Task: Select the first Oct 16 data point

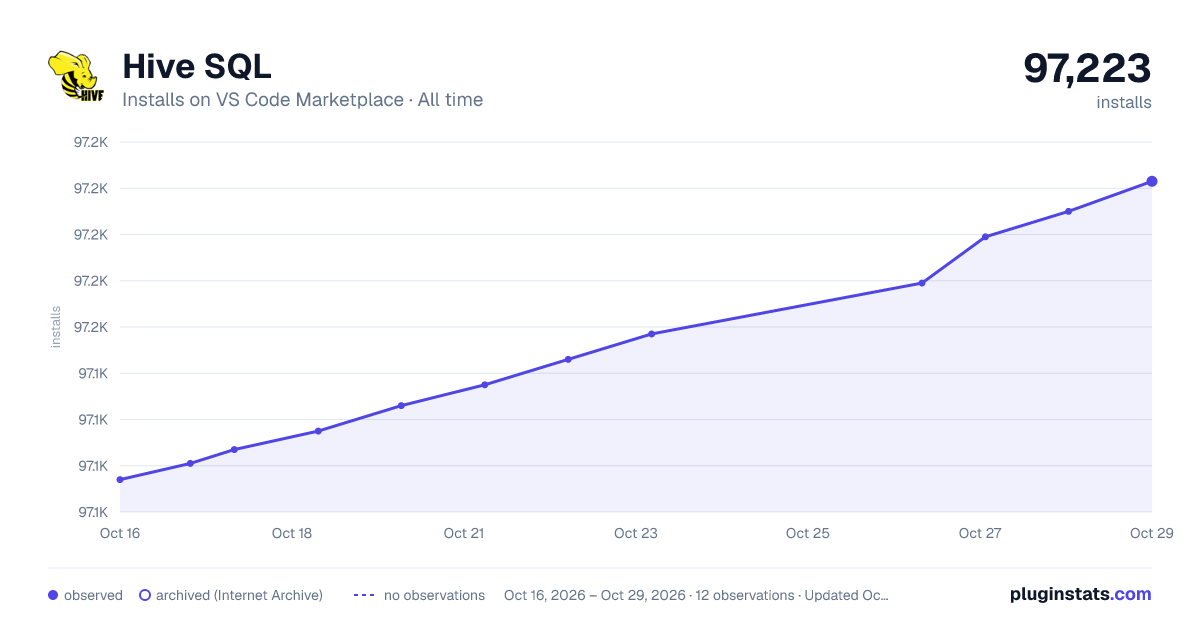Action: tap(120, 480)
